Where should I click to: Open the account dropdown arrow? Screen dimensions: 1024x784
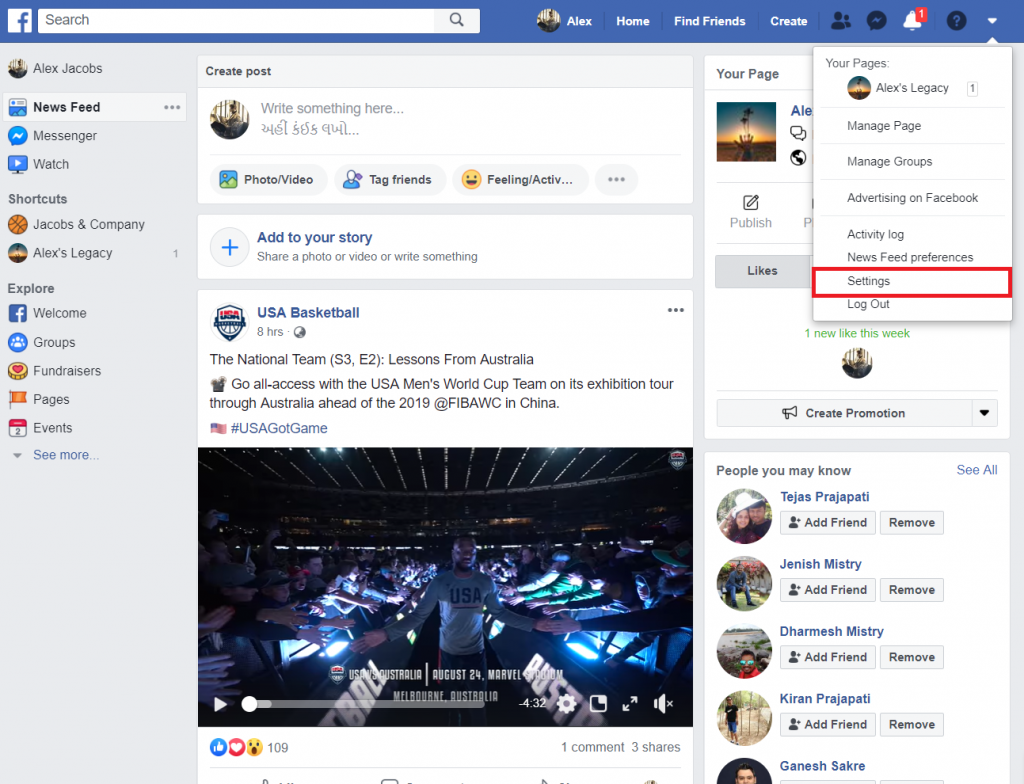click(x=992, y=21)
